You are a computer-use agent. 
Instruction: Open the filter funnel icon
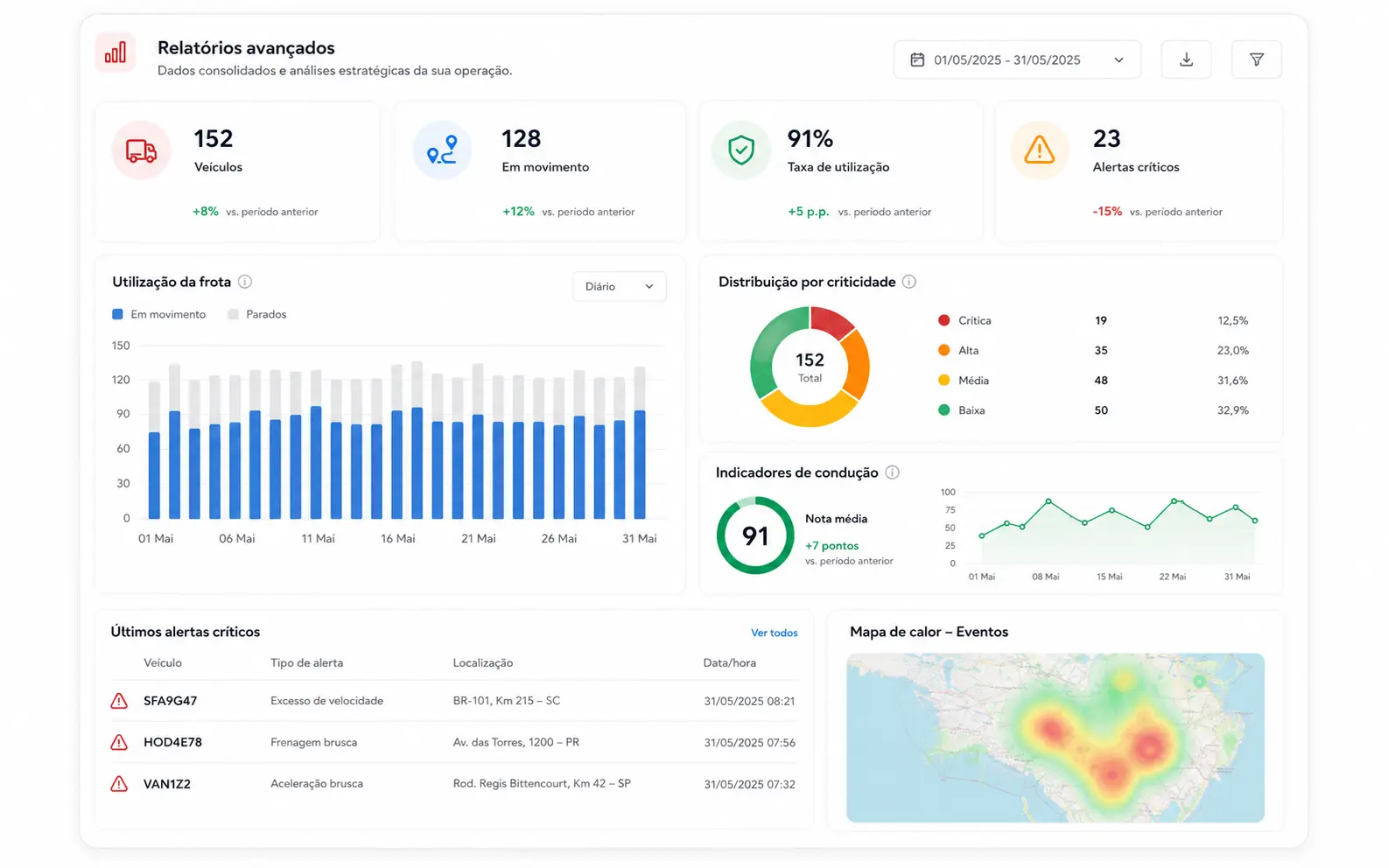[x=1256, y=59]
